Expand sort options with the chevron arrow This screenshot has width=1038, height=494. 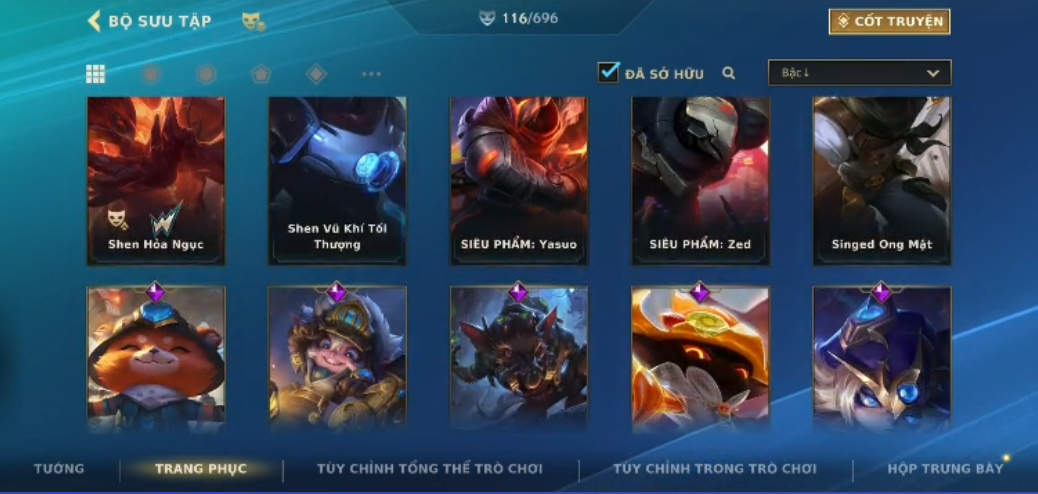(933, 74)
